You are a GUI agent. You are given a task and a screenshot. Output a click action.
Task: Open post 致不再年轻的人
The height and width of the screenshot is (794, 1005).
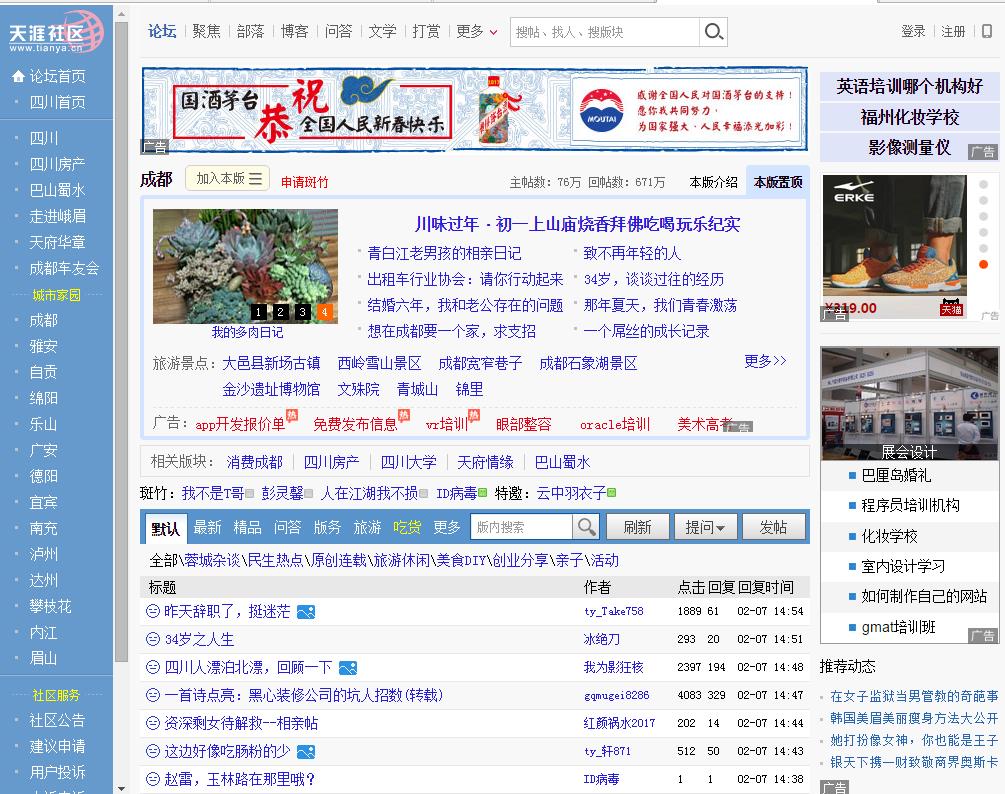point(632,253)
